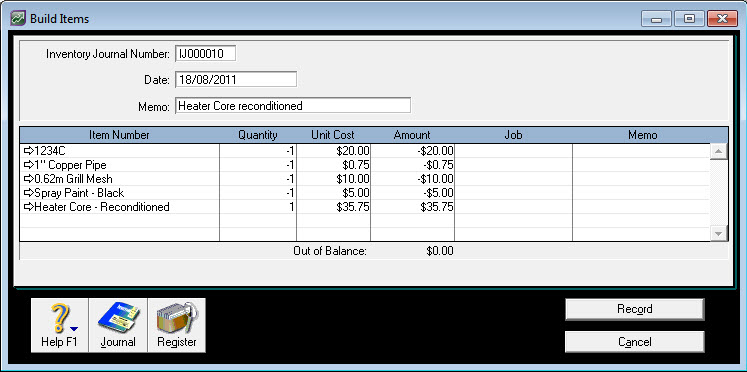
Task: Select item 1'' Copper Pipe
Action: coord(71,165)
